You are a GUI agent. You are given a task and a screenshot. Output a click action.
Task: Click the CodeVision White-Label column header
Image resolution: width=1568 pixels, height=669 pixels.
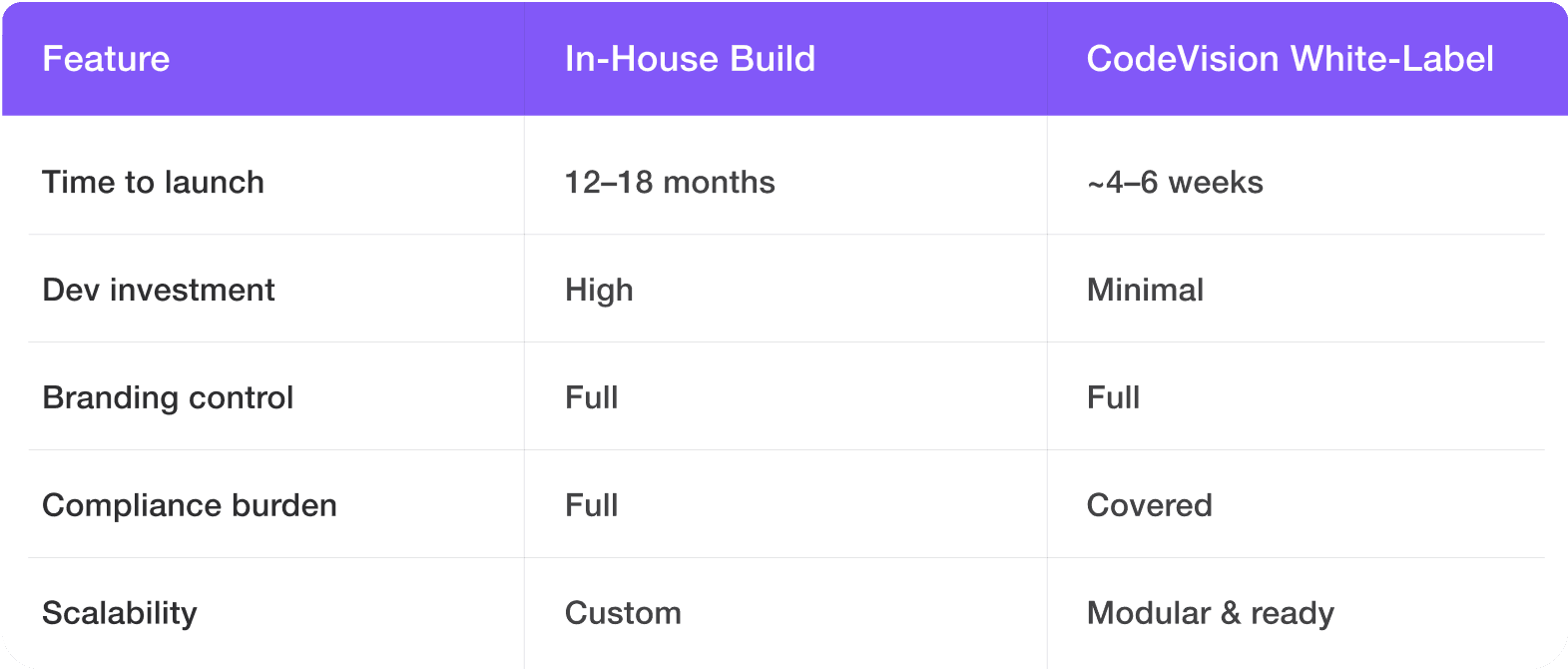point(1290,59)
